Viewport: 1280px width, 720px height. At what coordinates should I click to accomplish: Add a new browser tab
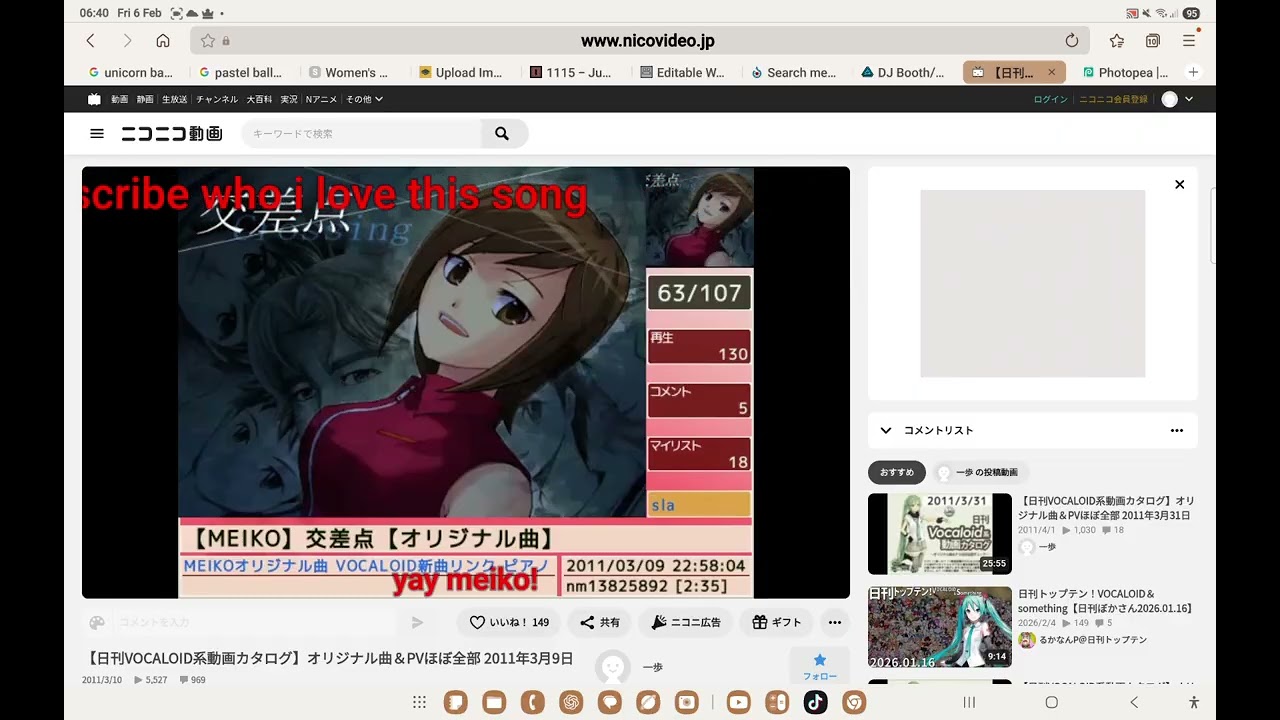[1193, 72]
